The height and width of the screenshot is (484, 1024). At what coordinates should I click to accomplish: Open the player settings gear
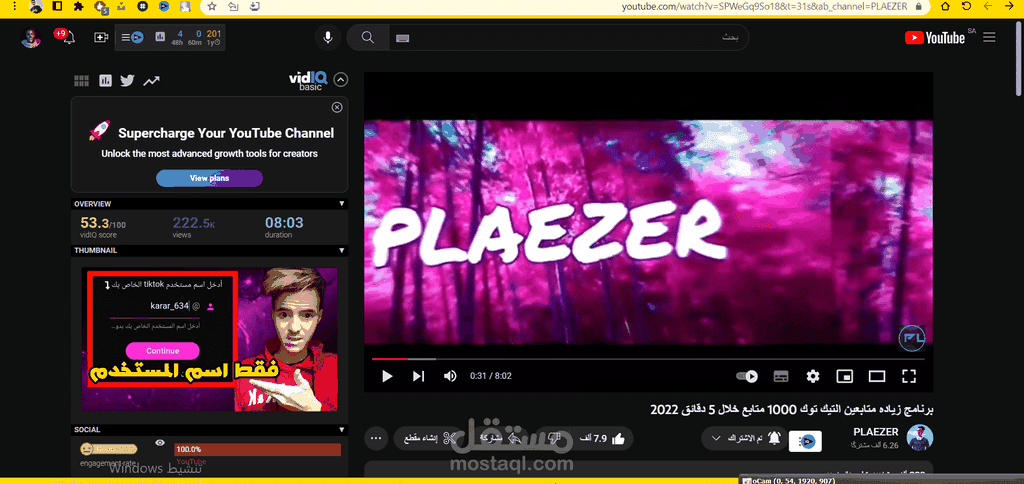tap(812, 376)
